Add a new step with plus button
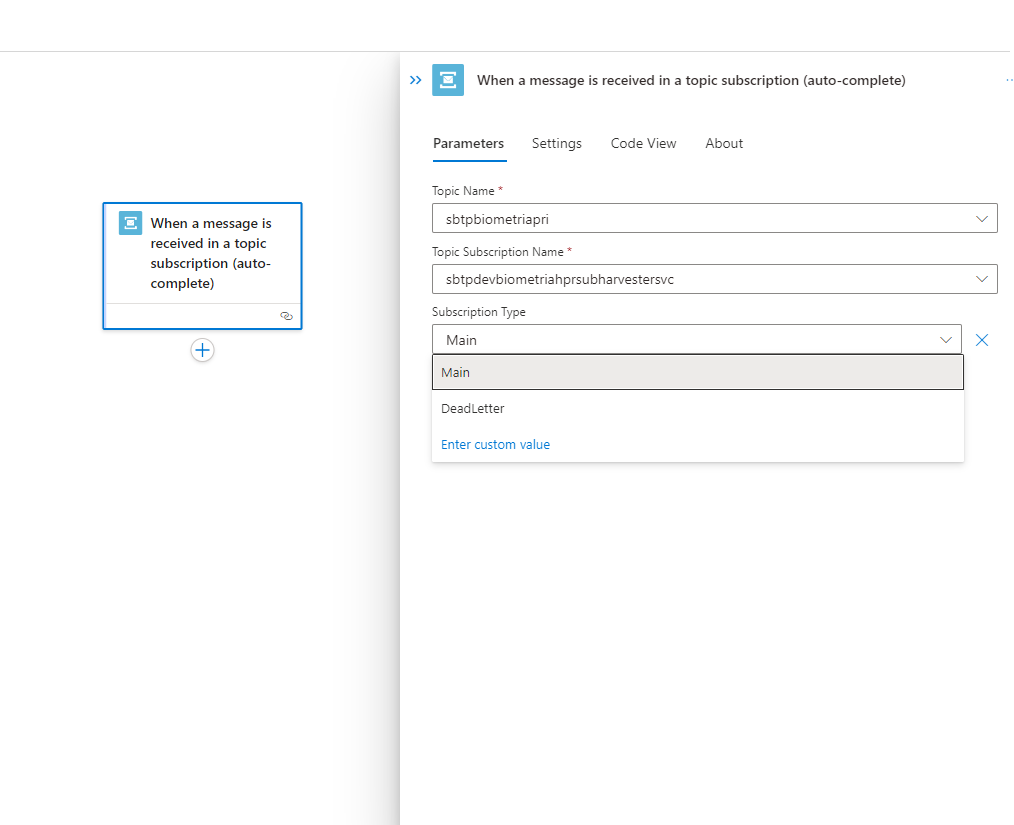1014x825 pixels. [202, 350]
